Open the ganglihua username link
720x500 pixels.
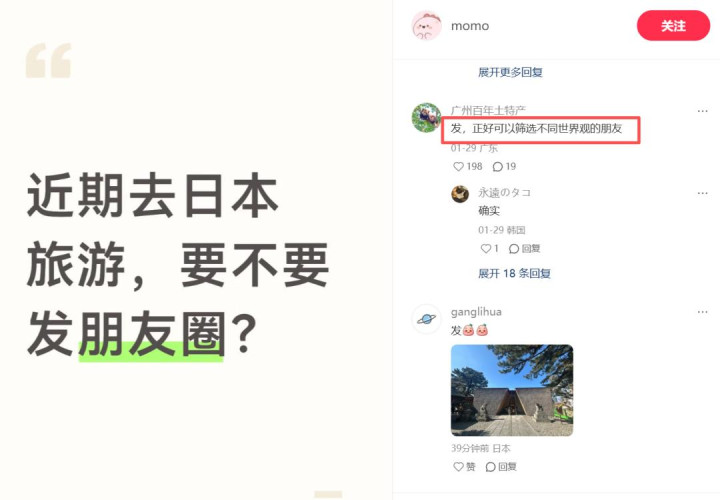point(476,312)
